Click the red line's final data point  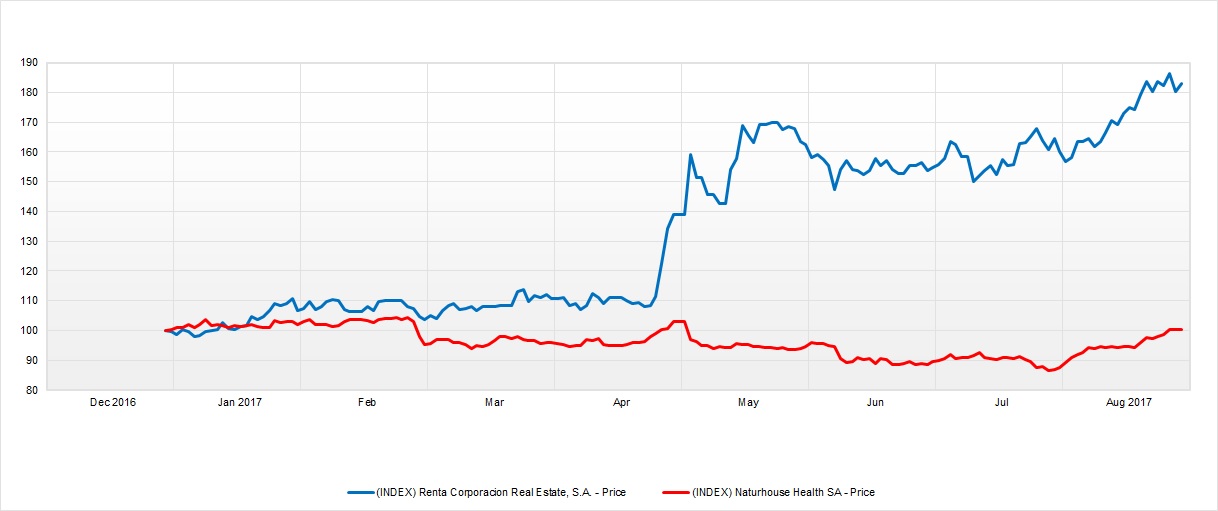1182,329
